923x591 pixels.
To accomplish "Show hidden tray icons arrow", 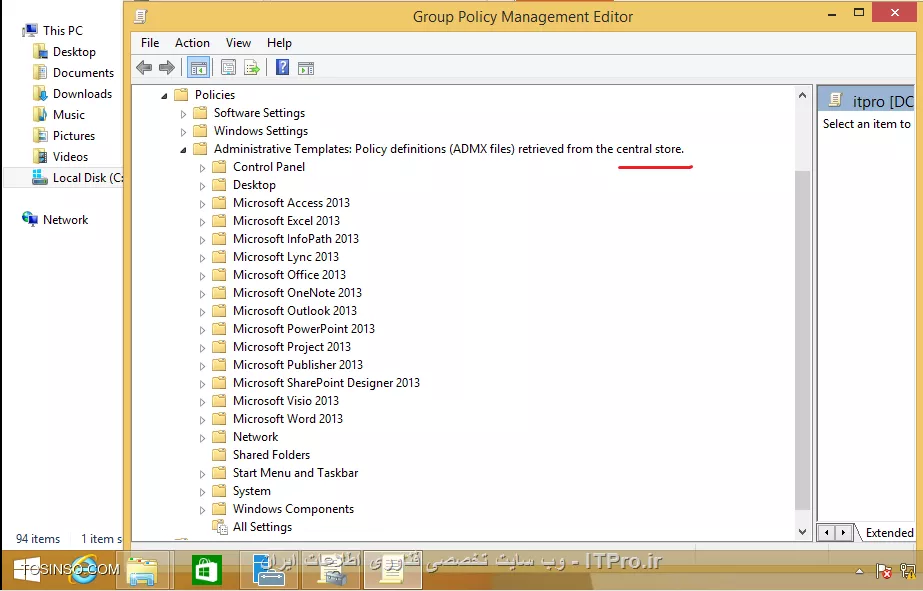I will pyautogui.click(x=859, y=571).
